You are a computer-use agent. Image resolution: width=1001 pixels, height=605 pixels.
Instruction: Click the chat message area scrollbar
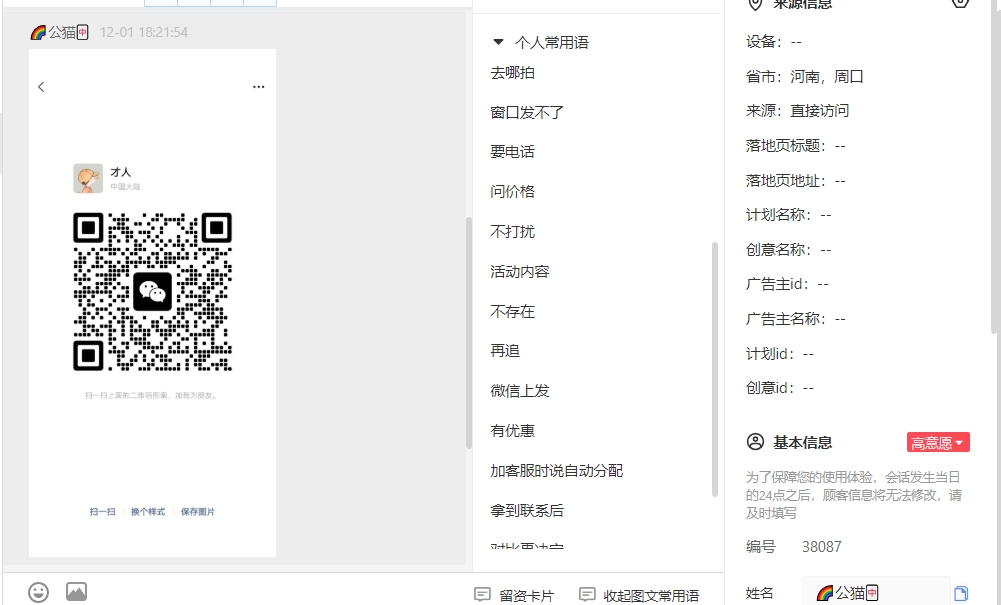tap(469, 332)
